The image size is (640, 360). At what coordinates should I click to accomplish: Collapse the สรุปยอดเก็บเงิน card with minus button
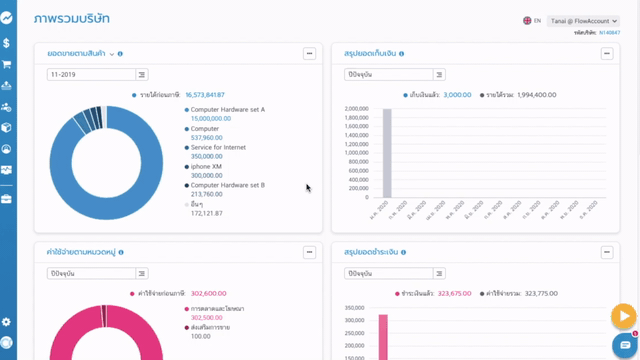[607, 53]
